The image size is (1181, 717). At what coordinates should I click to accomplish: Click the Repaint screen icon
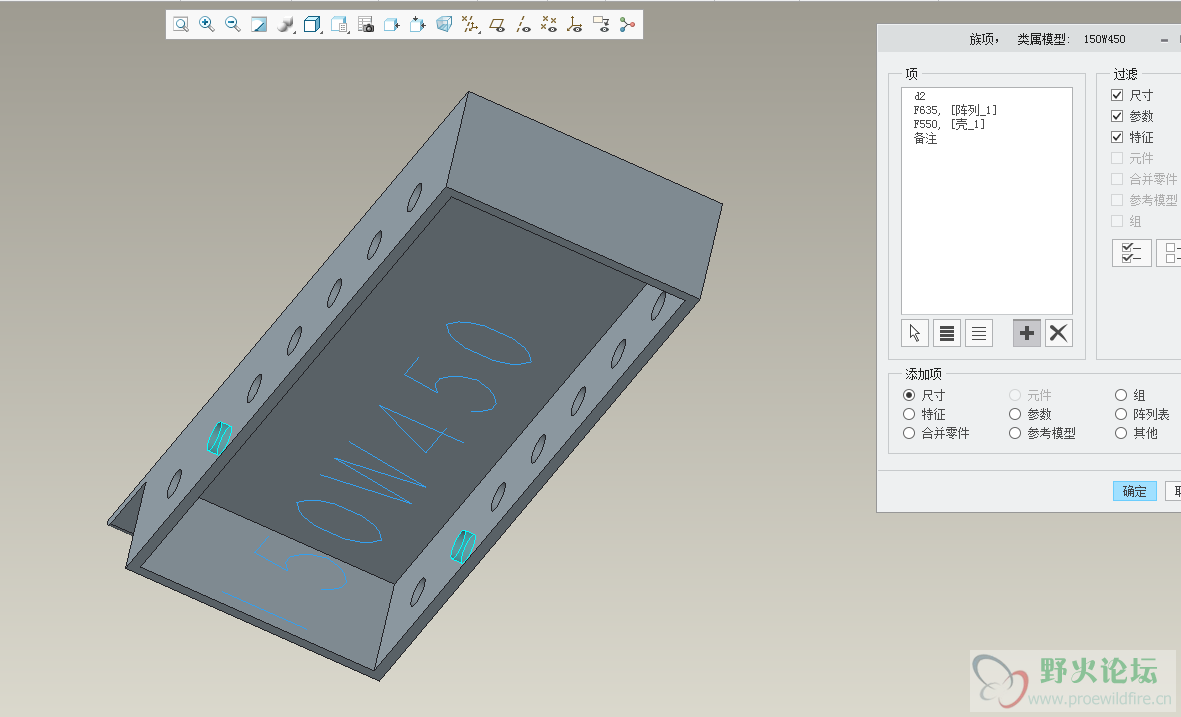(259, 25)
